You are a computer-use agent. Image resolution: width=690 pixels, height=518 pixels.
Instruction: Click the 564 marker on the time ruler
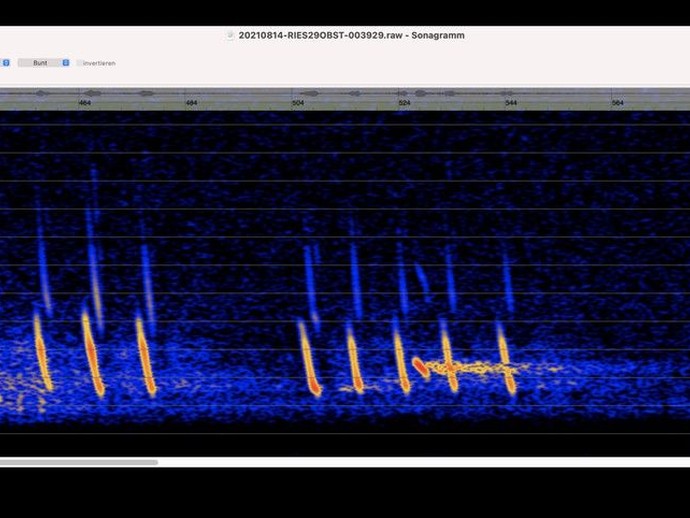pyautogui.click(x=617, y=103)
